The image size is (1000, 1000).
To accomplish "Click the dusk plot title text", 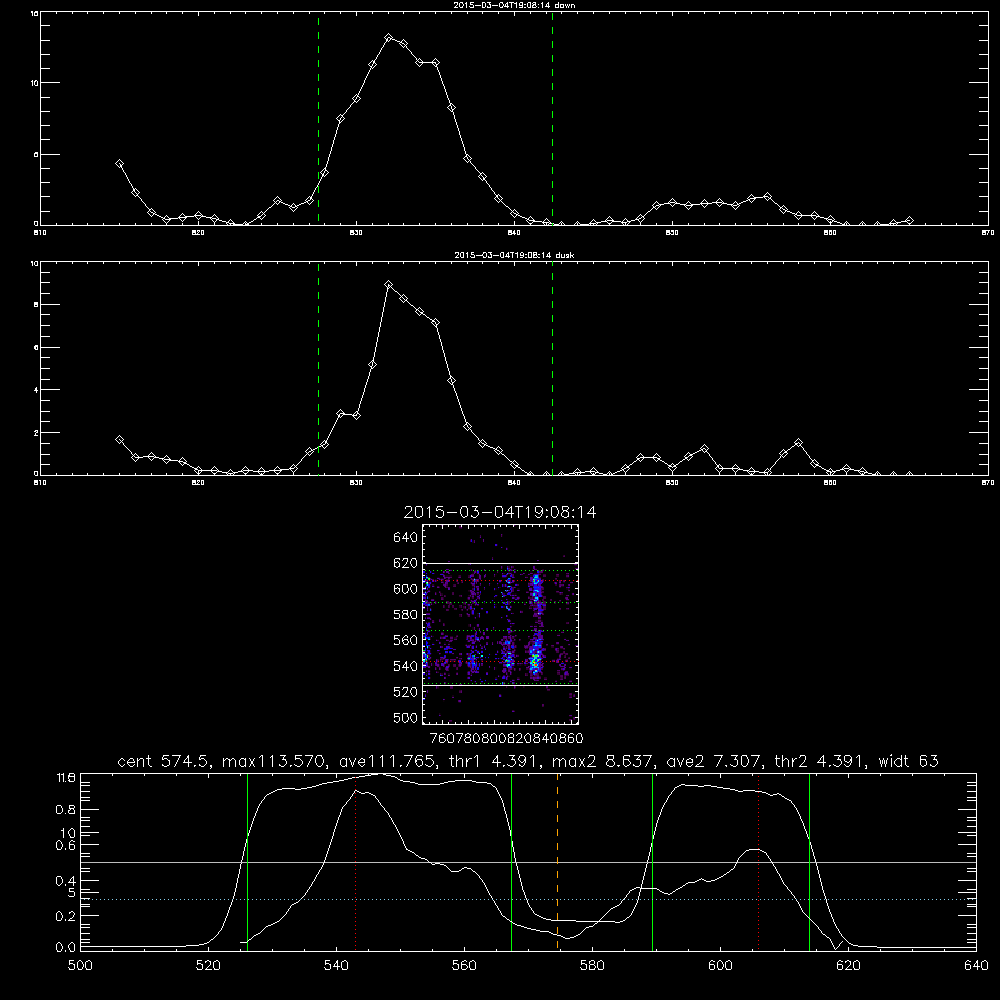I will tap(514, 255).
